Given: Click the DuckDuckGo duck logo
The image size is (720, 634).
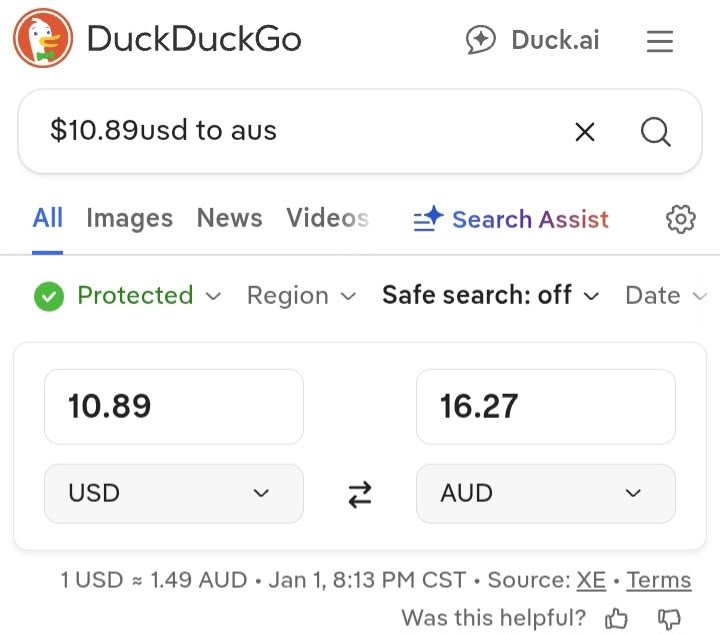Looking at the screenshot, I should coord(43,39).
